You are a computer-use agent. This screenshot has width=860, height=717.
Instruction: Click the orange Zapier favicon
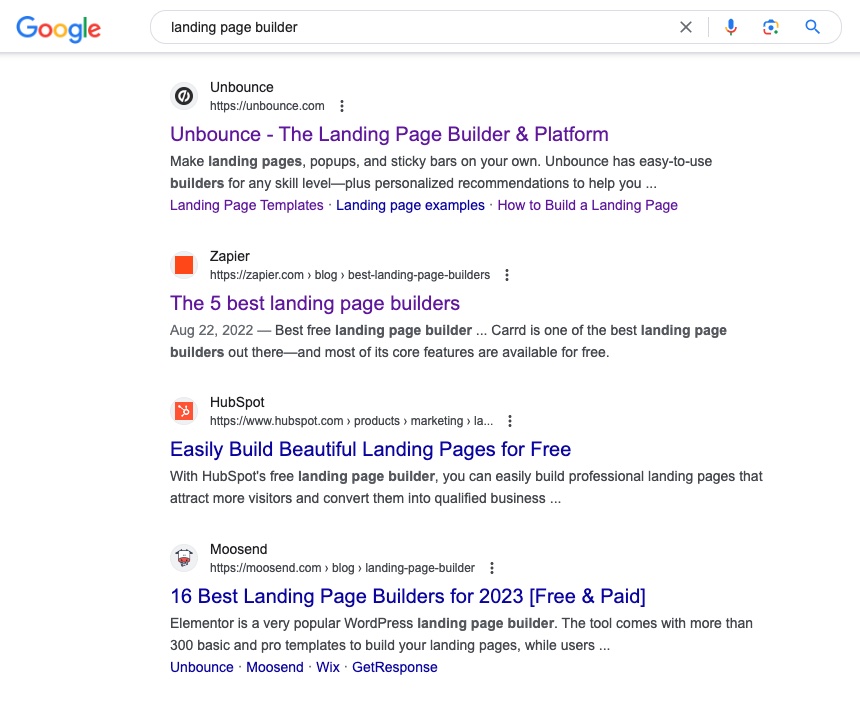pos(184,265)
